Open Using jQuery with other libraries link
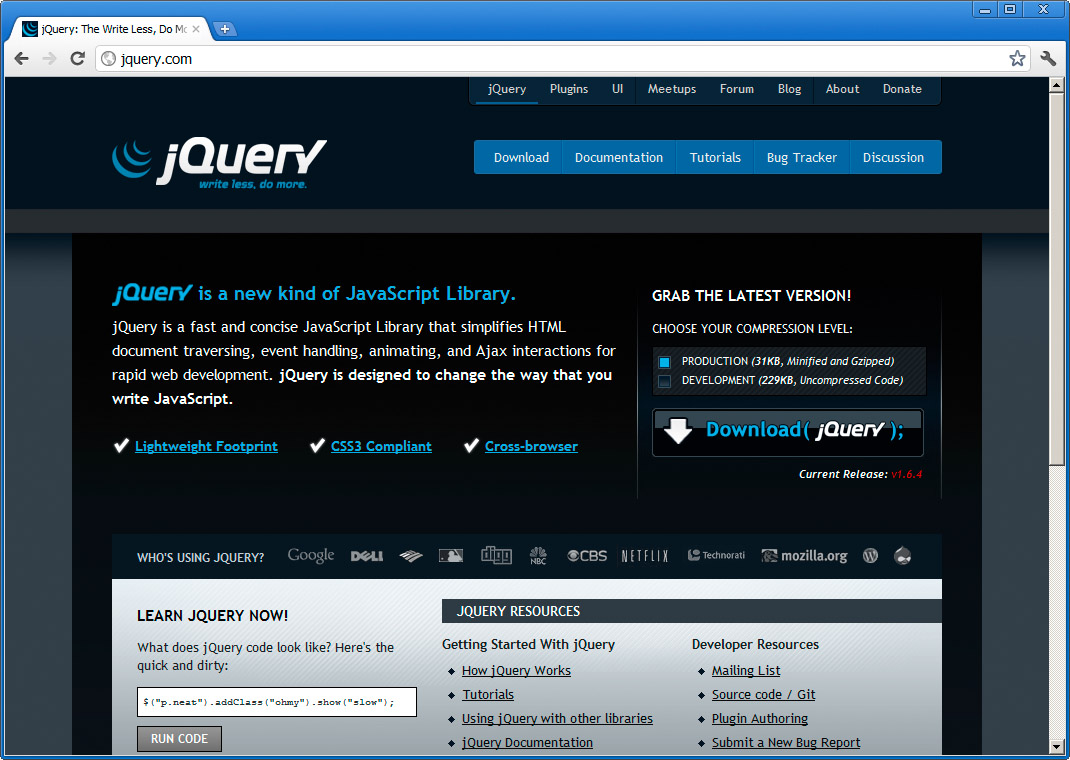Image resolution: width=1070 pixels, height=760 pixels. point(558,718)
